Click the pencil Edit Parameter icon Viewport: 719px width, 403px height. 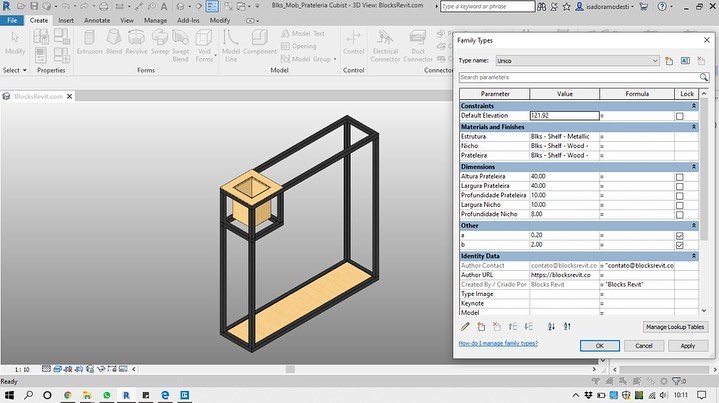pos(465,326)
